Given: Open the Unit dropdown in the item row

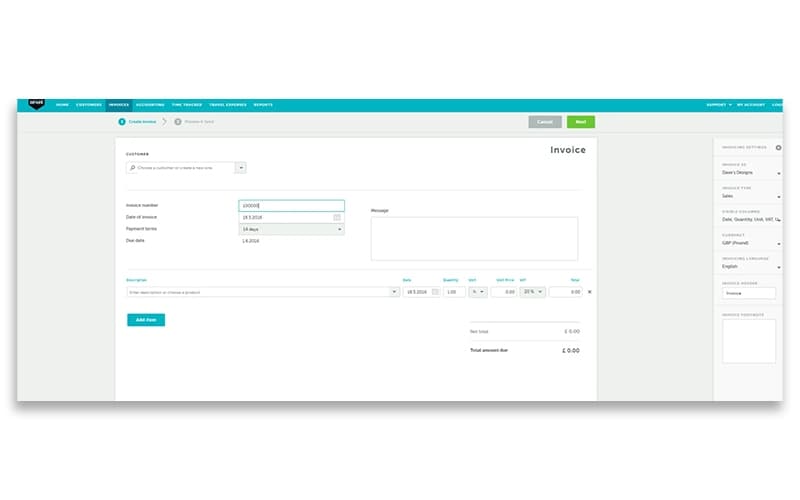Looking at the screenshot, I should [x=478, y=292].
